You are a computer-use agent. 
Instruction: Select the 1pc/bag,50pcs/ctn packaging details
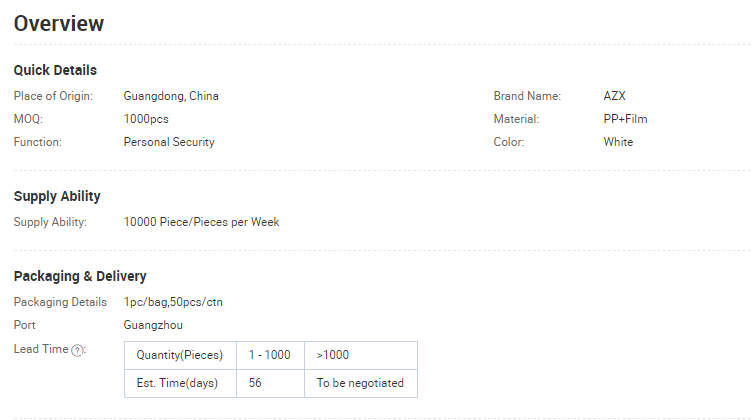click(173, 302)
